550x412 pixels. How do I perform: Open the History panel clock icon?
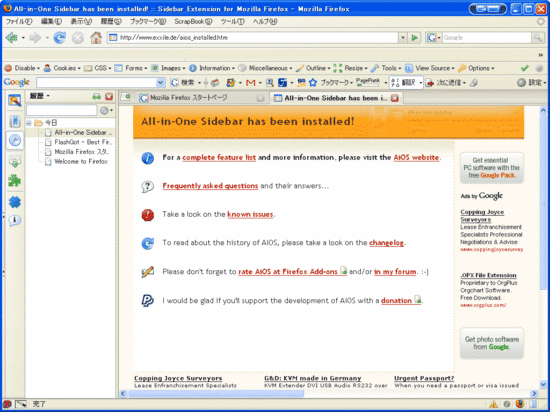click(x=15, y=140)
